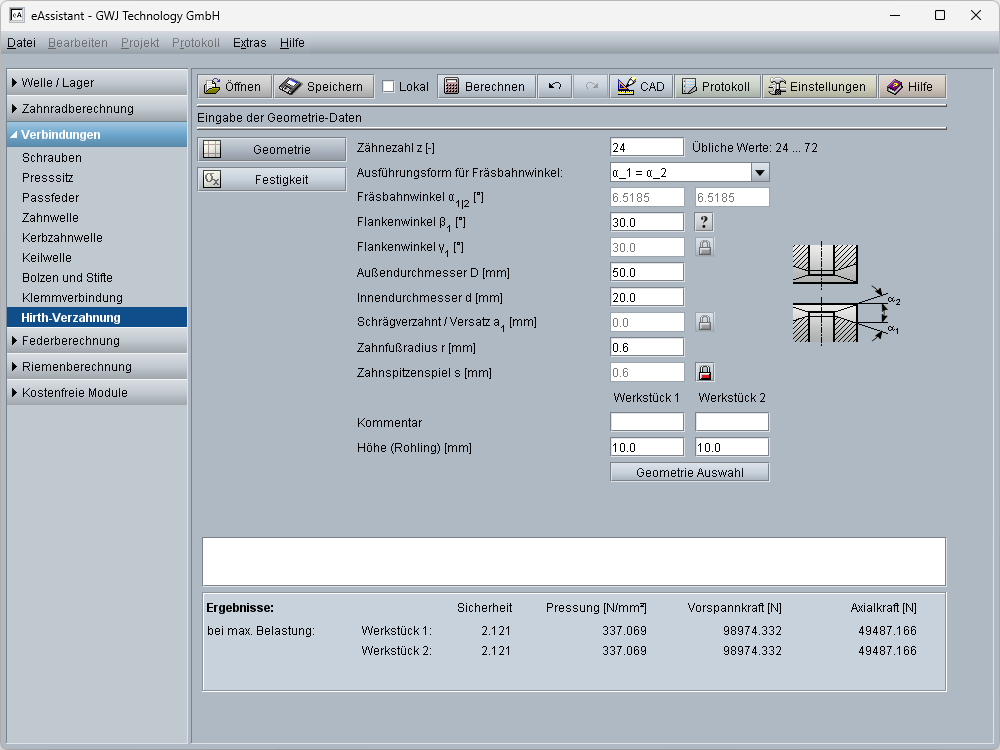Viewport: 1000px width, 750px height.
Task: Click the Öffnen folder icon in toolbar
Action: [212, 87]
